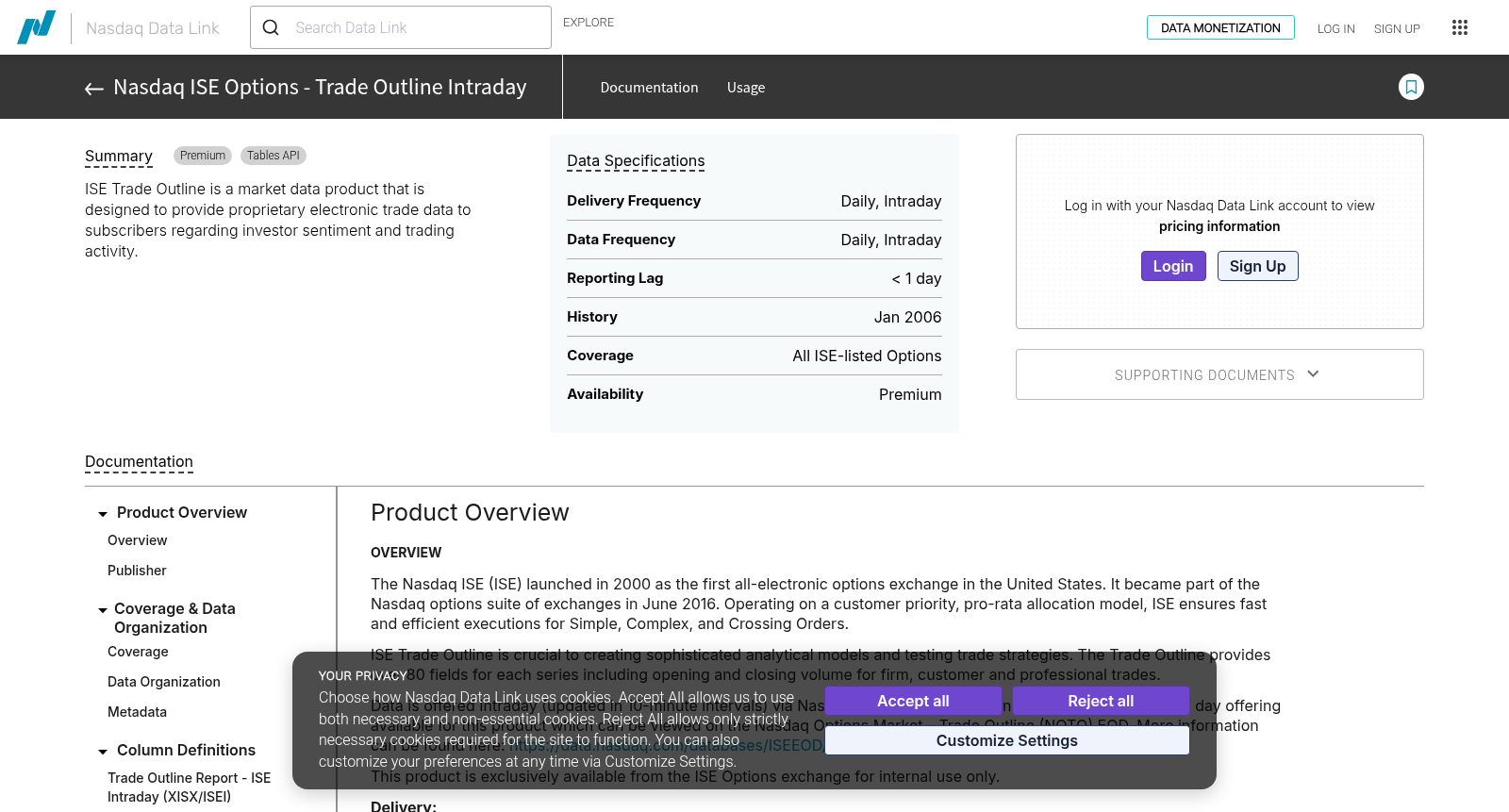Click the Sign Up button in pricing box
Viewport: 1509px width, 812px height.
[1257, 266]
